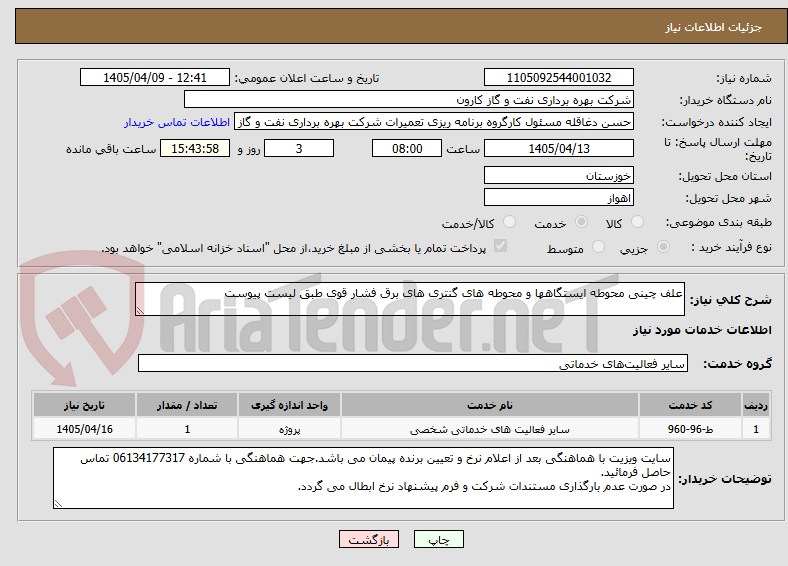Click the buyer name field شرکت بهره برداری نفت و گاز کارون

point(409,100)
